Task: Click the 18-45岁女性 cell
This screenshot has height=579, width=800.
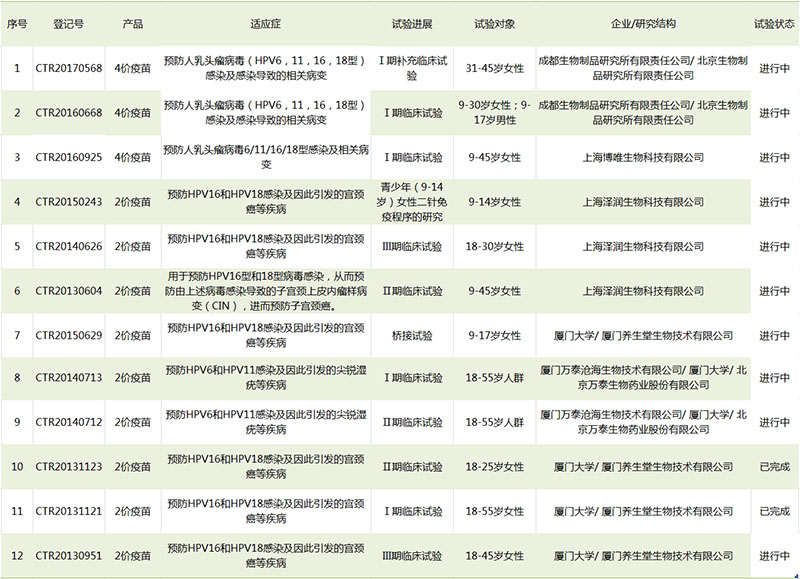Action: click(494, 556)
